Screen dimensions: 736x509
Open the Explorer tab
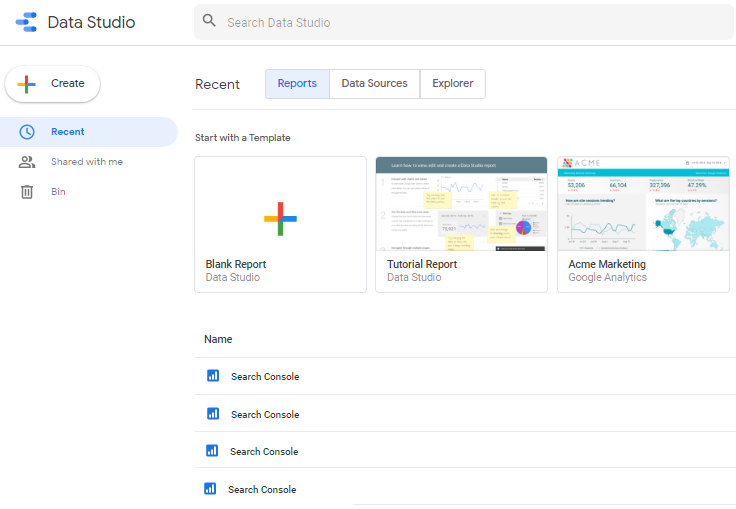tap(452, 84)
